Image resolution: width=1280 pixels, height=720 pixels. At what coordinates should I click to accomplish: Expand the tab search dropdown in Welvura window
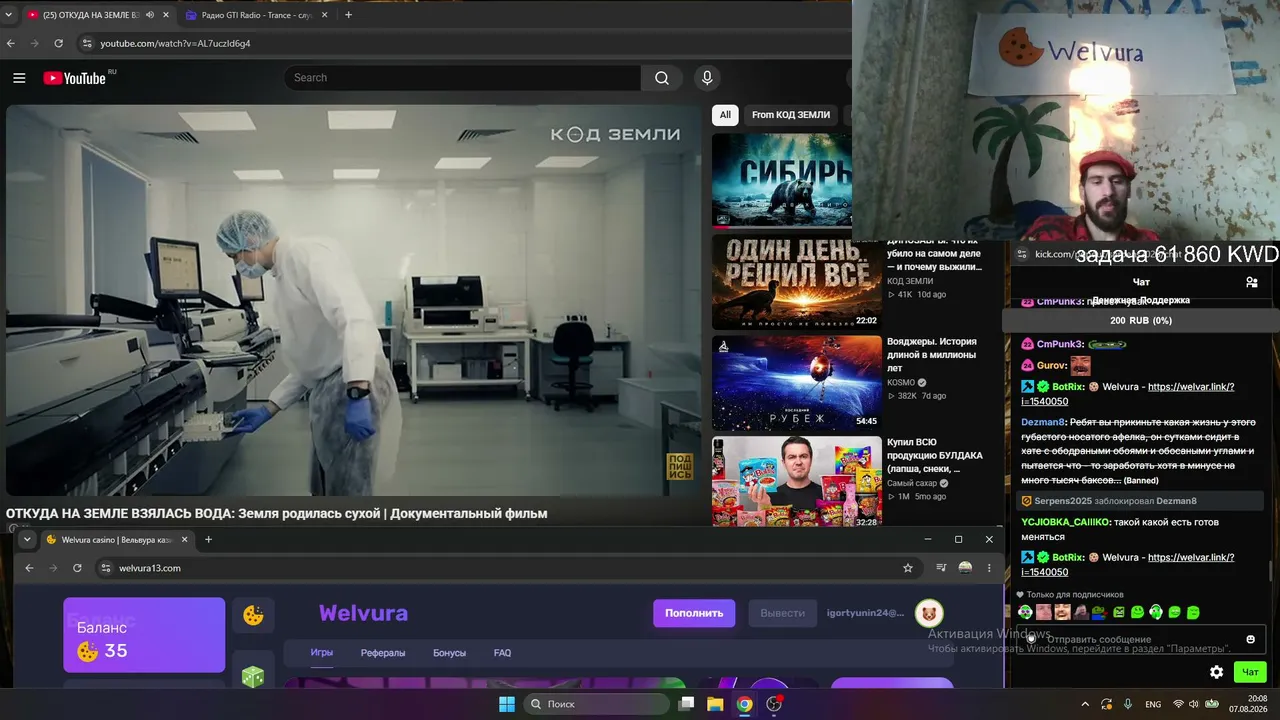[27, 540]
